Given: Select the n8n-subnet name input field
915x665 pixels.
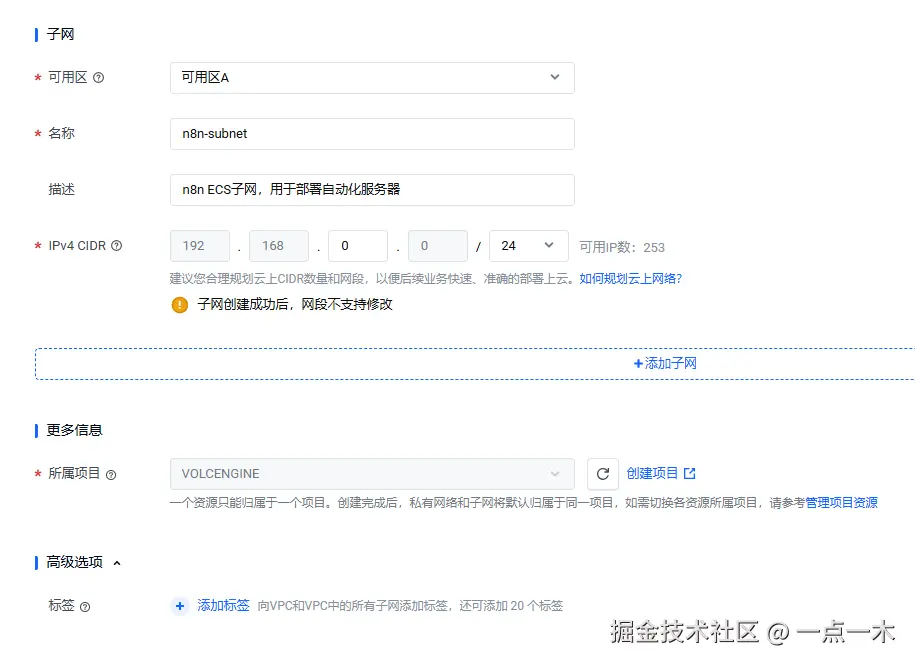Looking at the screenshot, I should point(372,133).
